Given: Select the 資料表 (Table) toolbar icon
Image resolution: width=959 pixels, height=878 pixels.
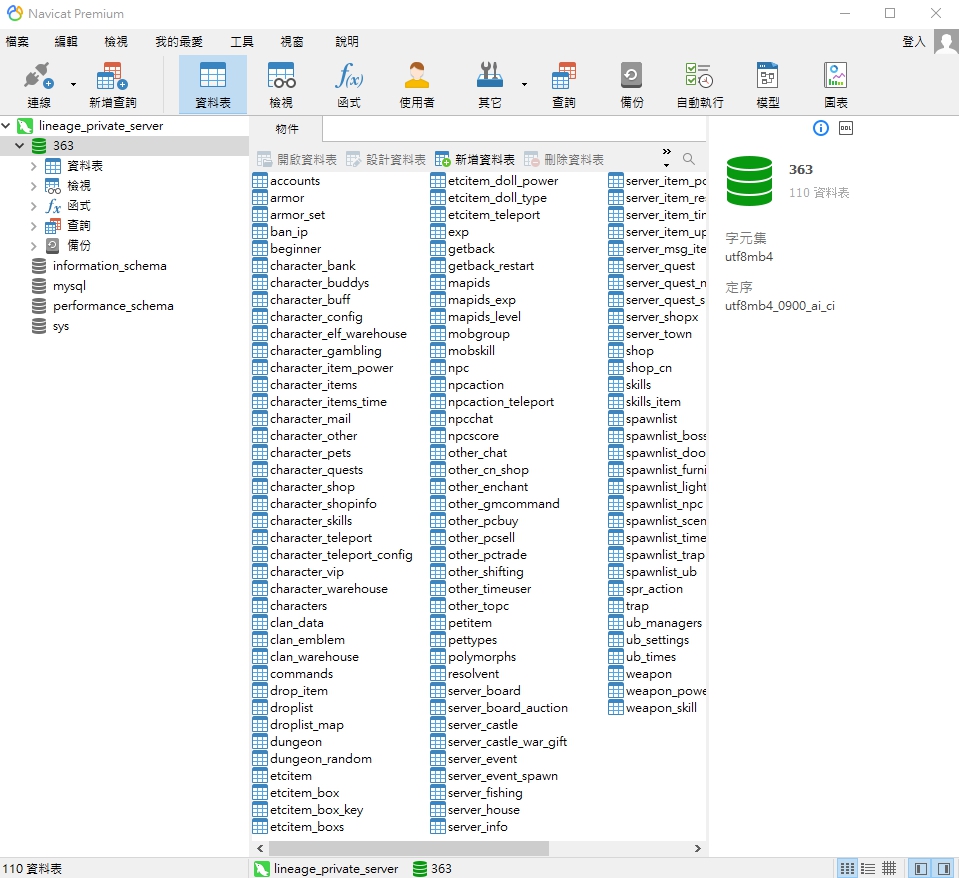Looking at the screenshot, I should point(213,84).
